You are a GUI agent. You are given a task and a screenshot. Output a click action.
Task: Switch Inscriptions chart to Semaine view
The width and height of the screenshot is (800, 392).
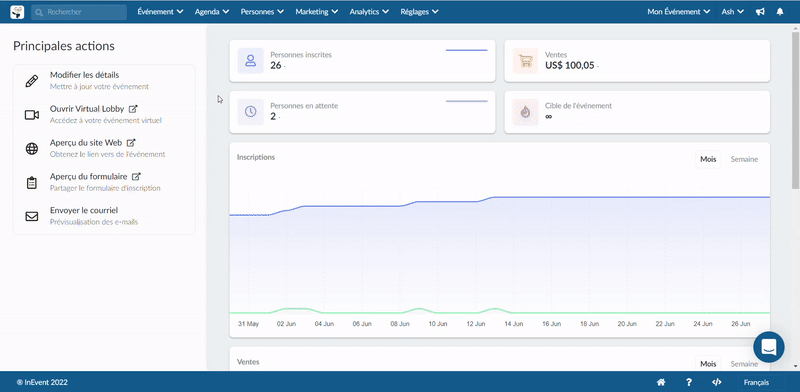tap(744, 159)
